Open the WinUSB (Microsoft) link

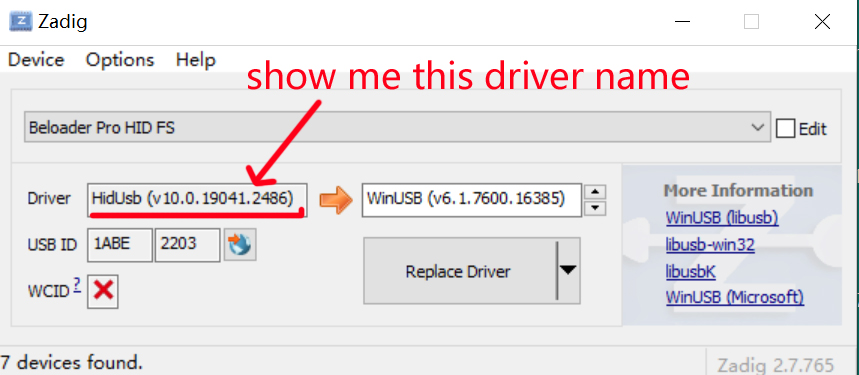click(x=735, y=297)
